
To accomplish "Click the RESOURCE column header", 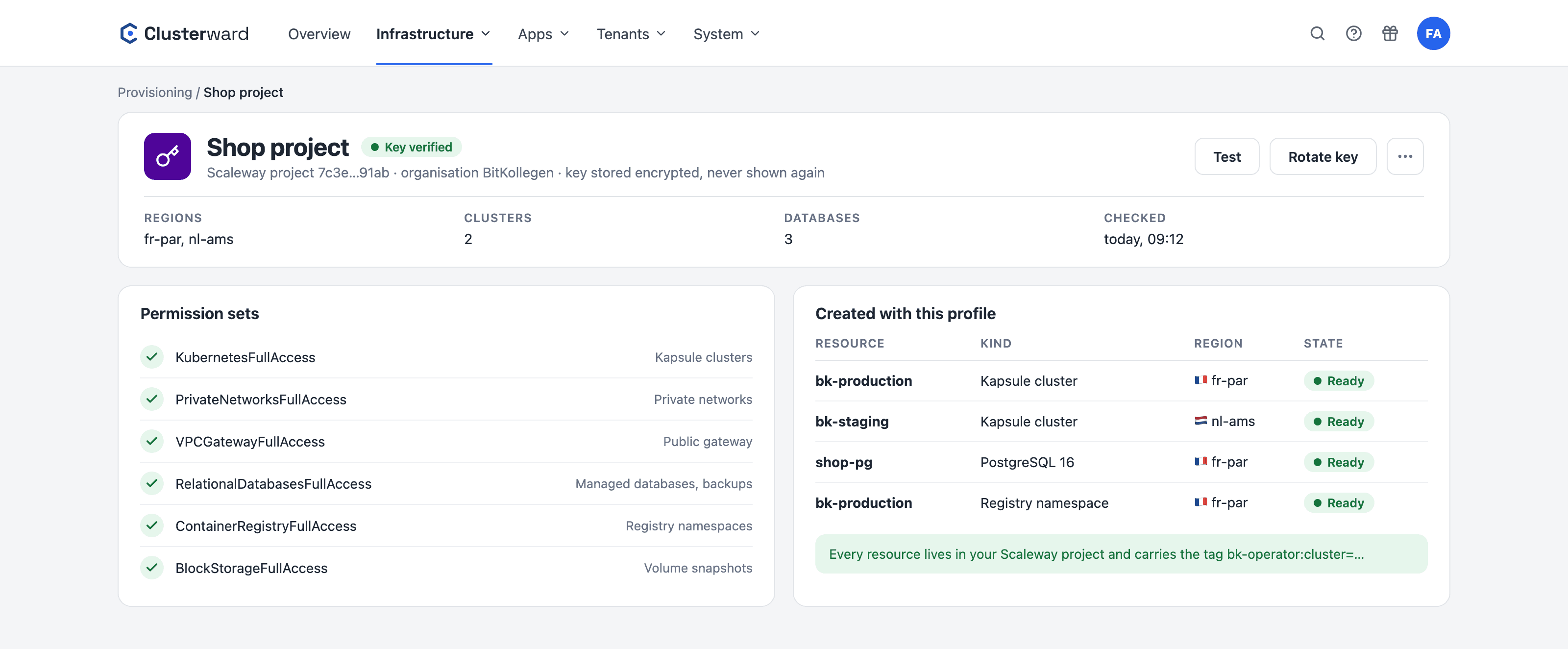I will click(x=850, y=344).
